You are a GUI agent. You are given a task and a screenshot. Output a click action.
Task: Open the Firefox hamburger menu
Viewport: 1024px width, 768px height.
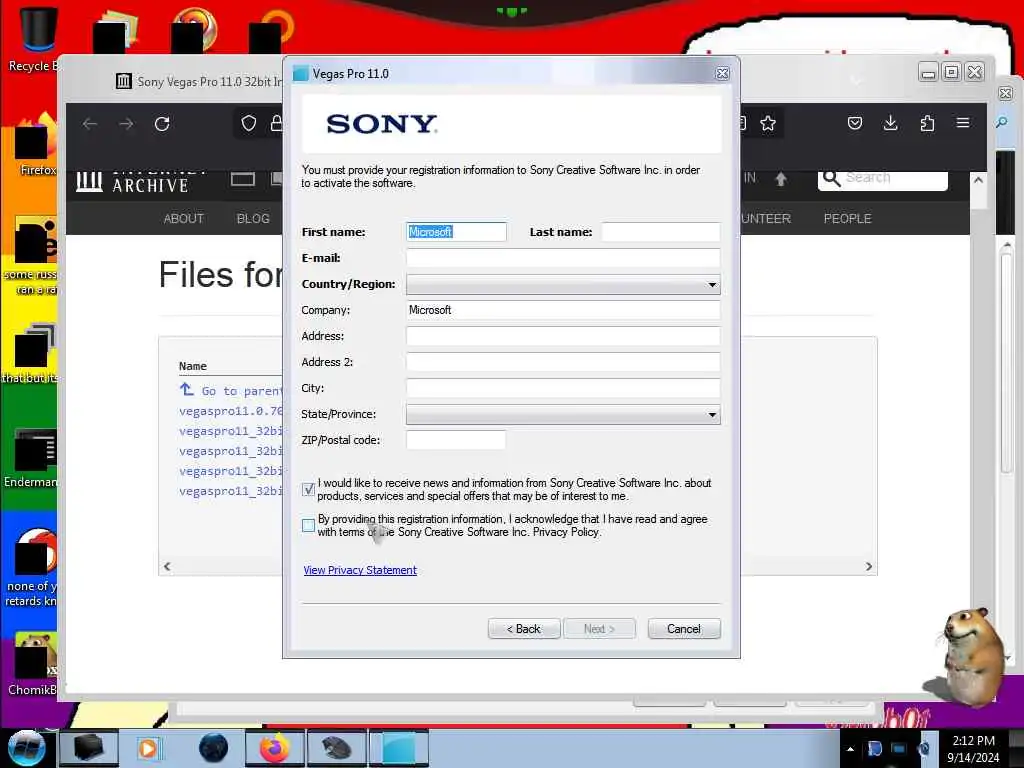pyautogui.click(x=963, y=123)
